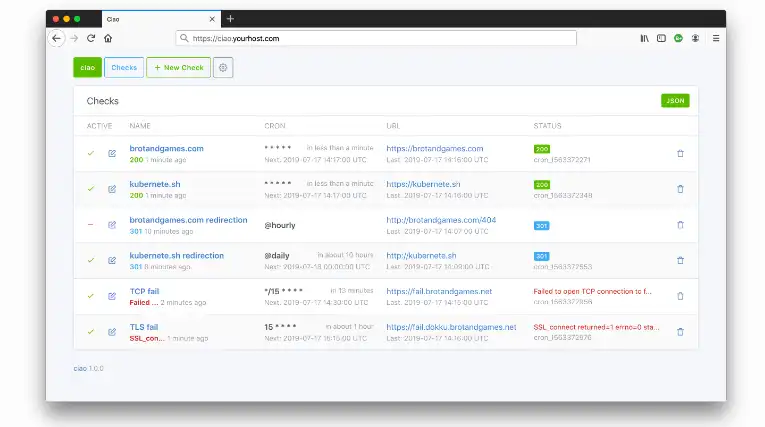The image size is (765, 427).
Task: Click the CRON column header
Action: point(275,126)
